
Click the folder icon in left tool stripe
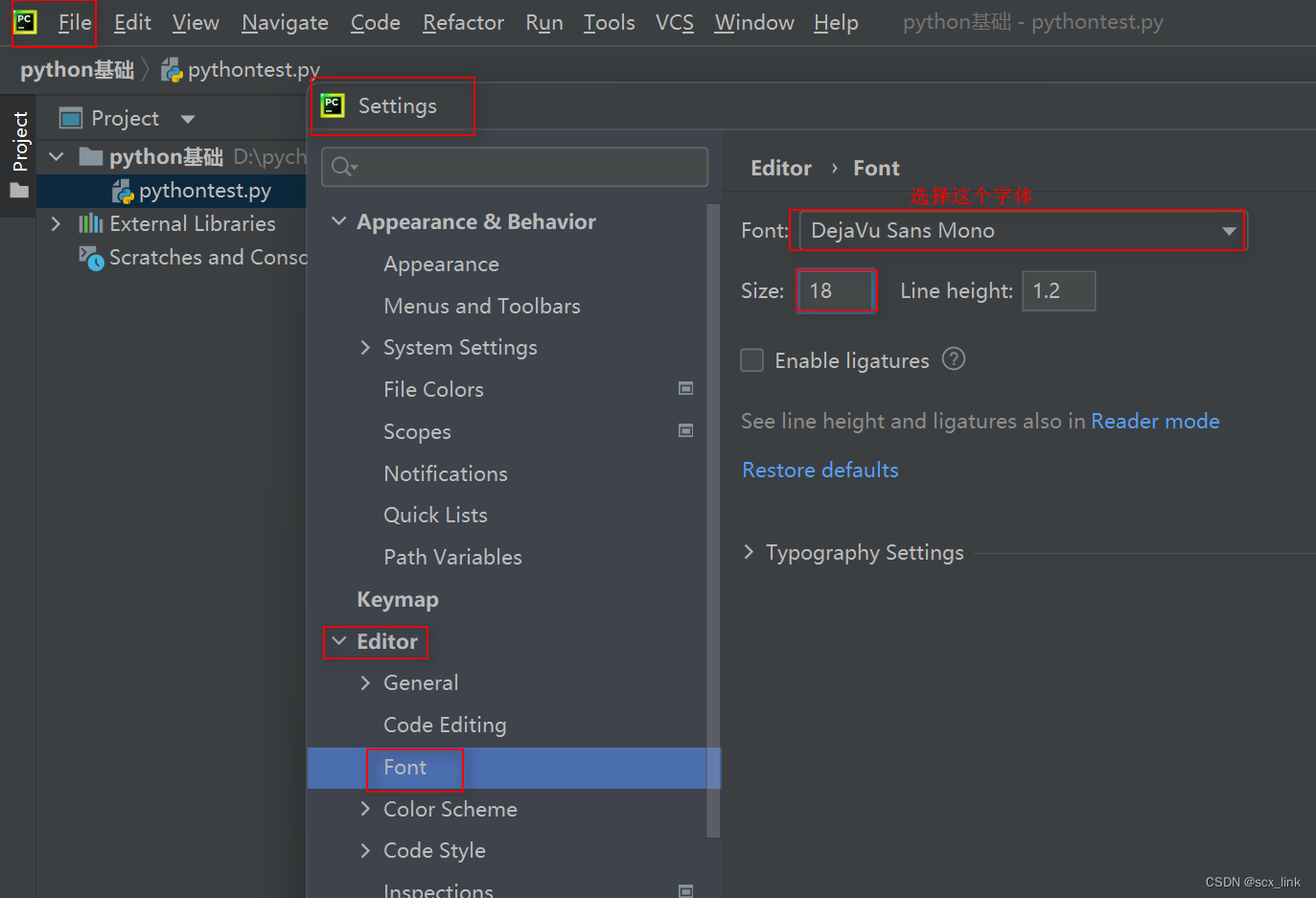(x=19, y=191)
